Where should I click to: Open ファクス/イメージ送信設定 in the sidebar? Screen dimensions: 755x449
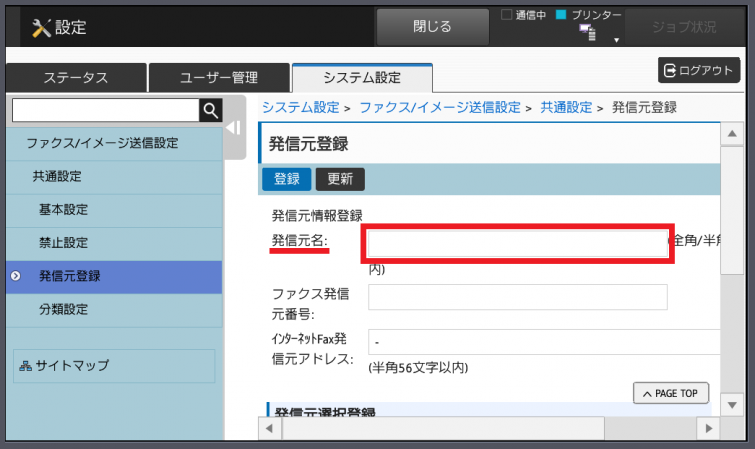pos(114,143)
